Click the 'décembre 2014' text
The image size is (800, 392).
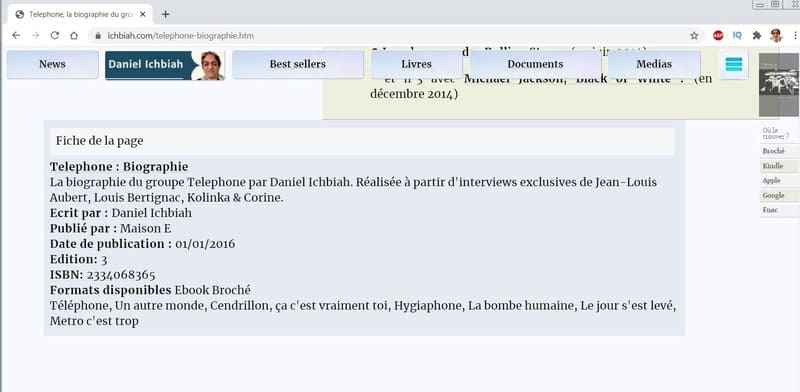[x=414, y=95]
